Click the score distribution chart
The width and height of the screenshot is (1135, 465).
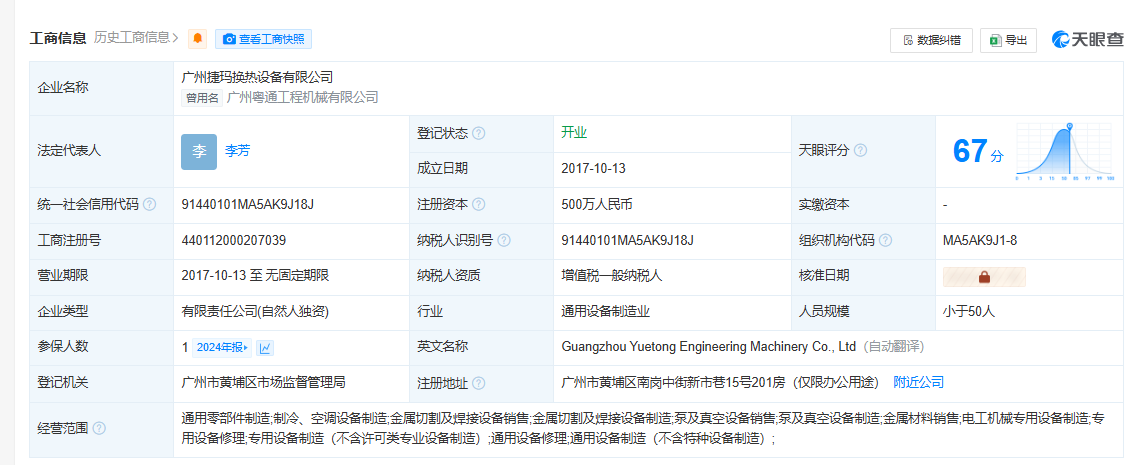1064,151
